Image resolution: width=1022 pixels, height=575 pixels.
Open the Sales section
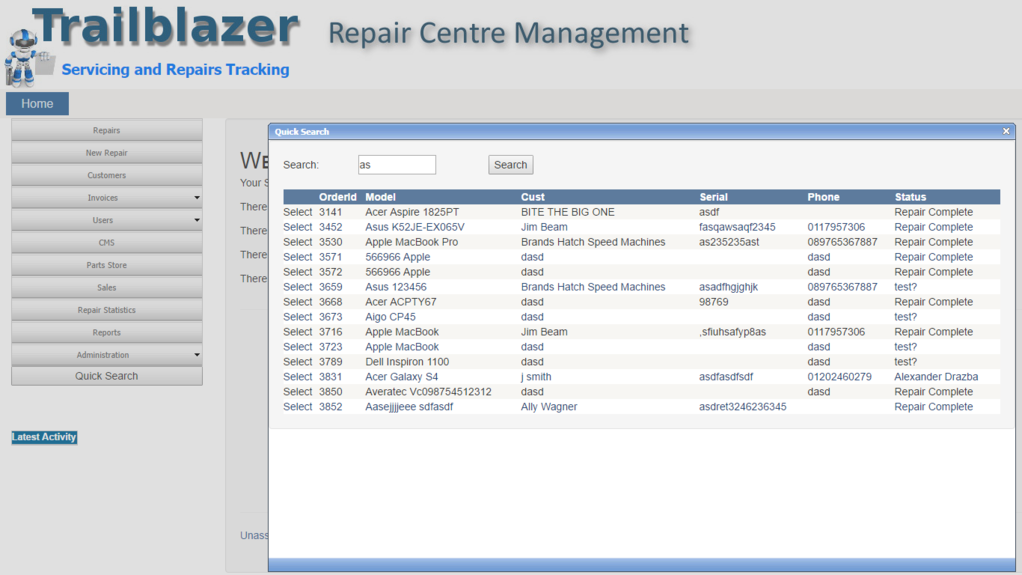tap(107, 288)
